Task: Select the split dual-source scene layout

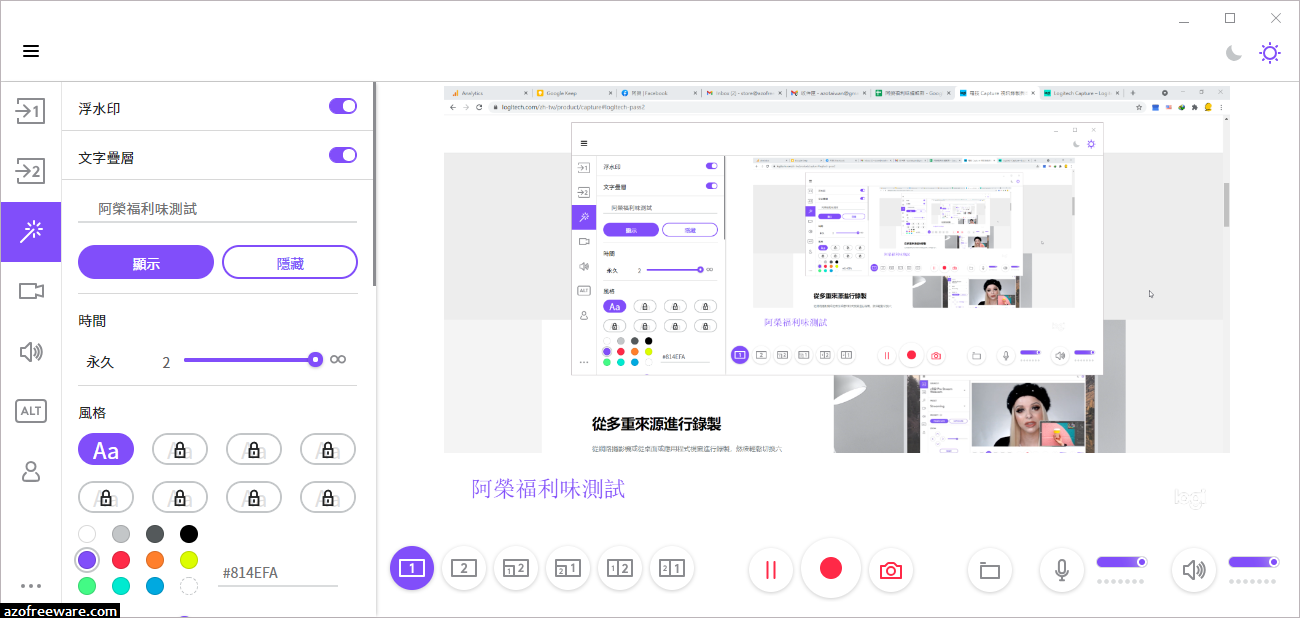Action: coord(620,568)
